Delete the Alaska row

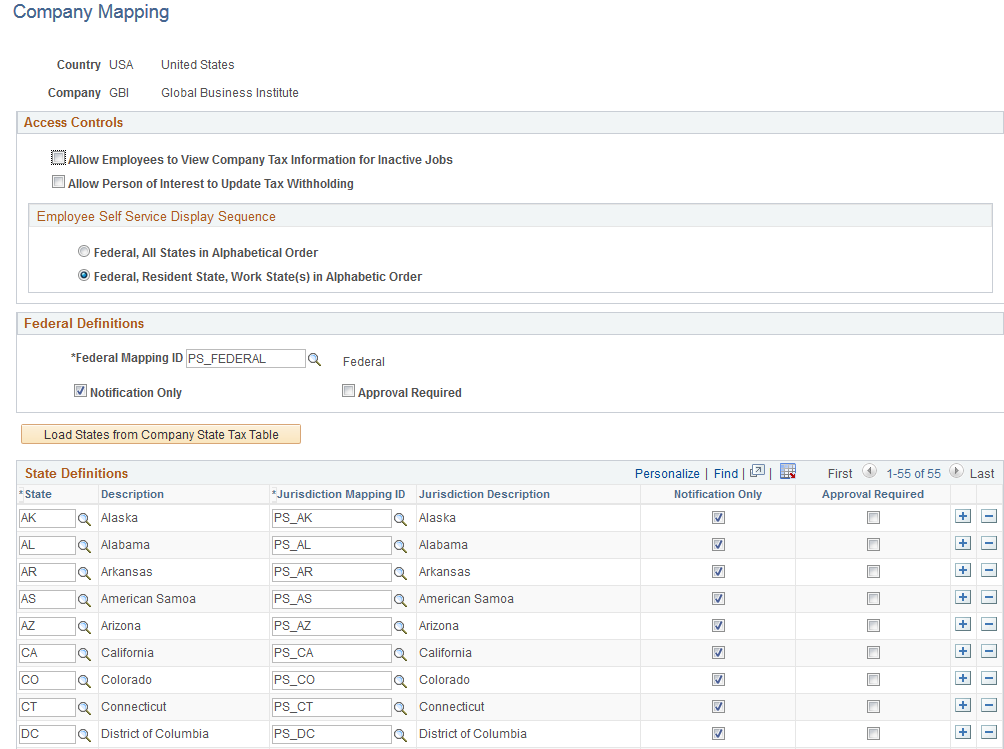pos(989,516)
